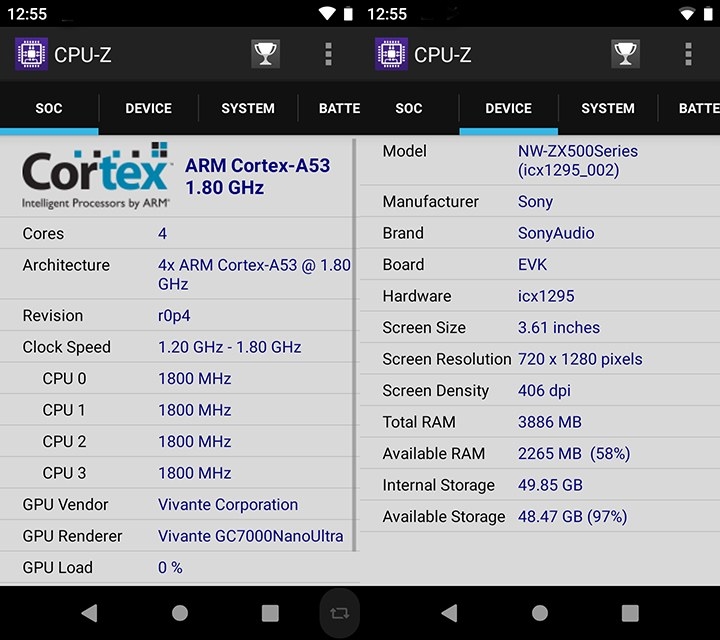Select Manufacturer value 'Sony'
Viewport: 720px width, 640px height.
pos(535,202)
